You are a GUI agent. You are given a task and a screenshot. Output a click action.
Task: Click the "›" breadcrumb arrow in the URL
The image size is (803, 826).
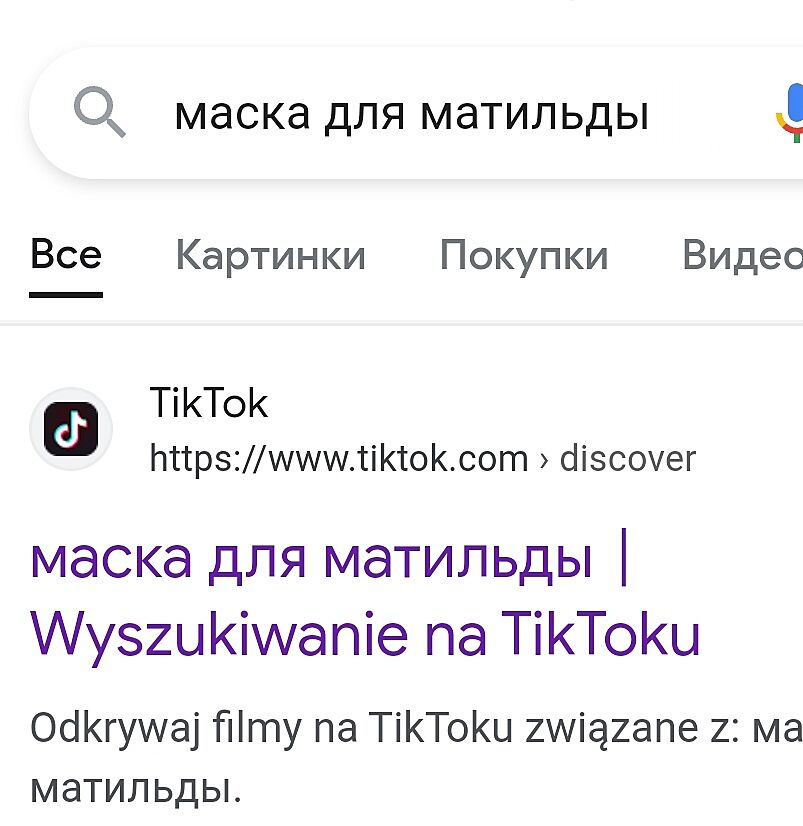pyautogui.click(x=544, y=459)
